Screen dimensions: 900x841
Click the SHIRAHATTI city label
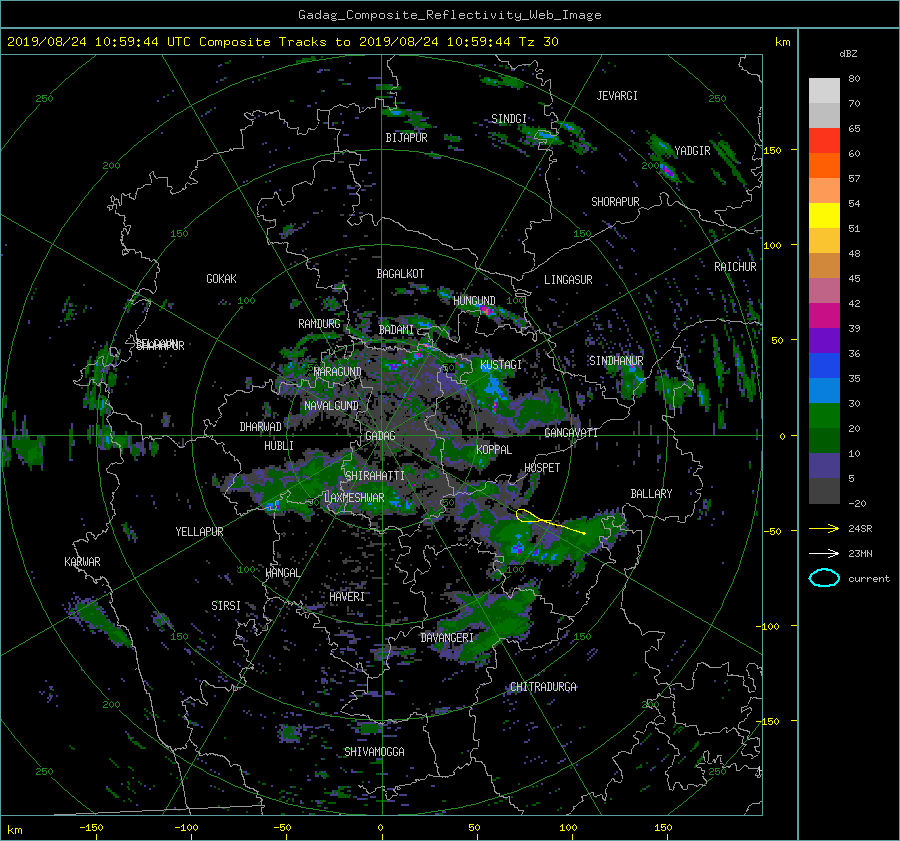point(375,476)
